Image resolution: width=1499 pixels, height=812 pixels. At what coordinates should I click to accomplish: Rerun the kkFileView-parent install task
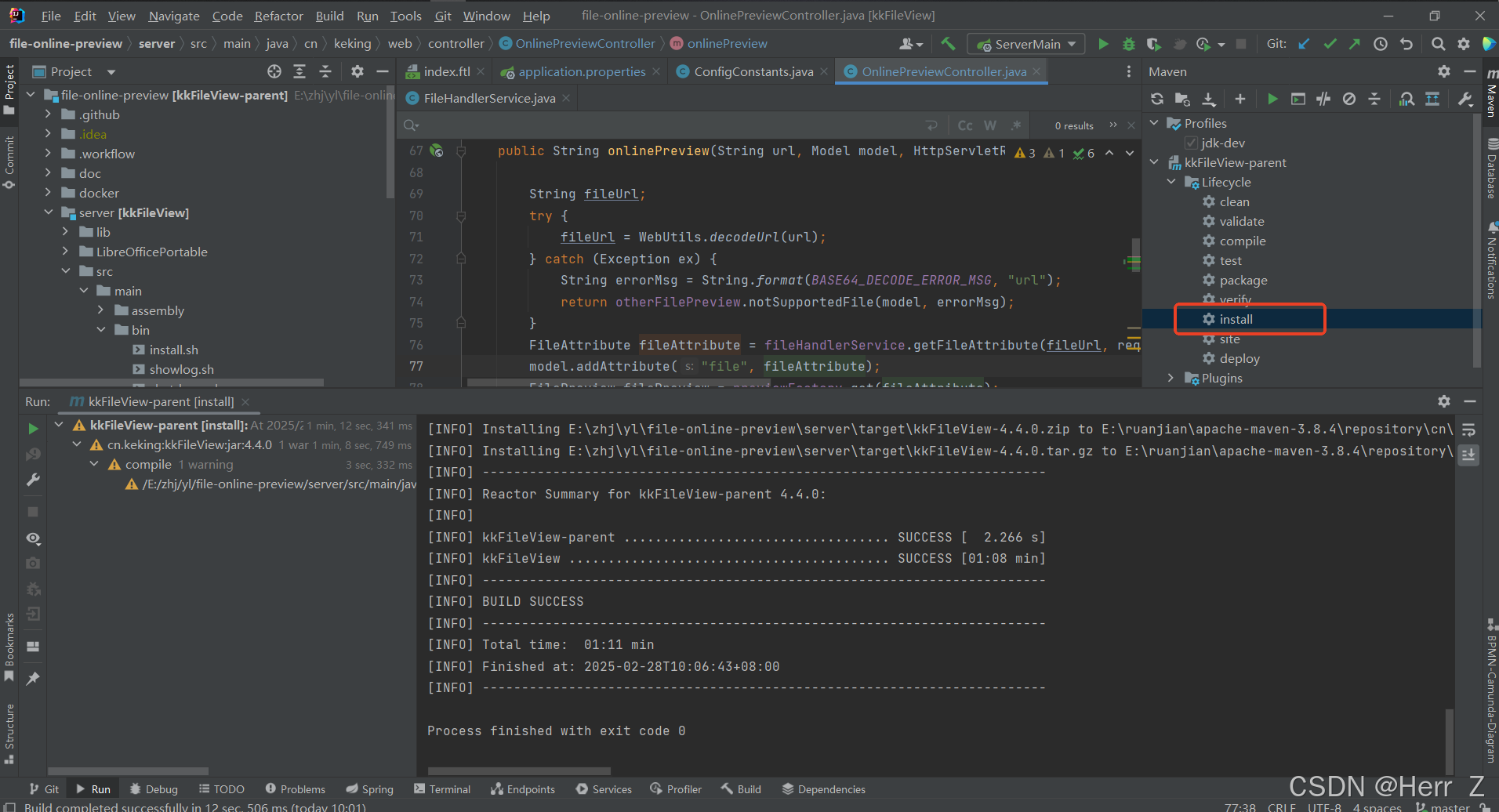[33, 429]
